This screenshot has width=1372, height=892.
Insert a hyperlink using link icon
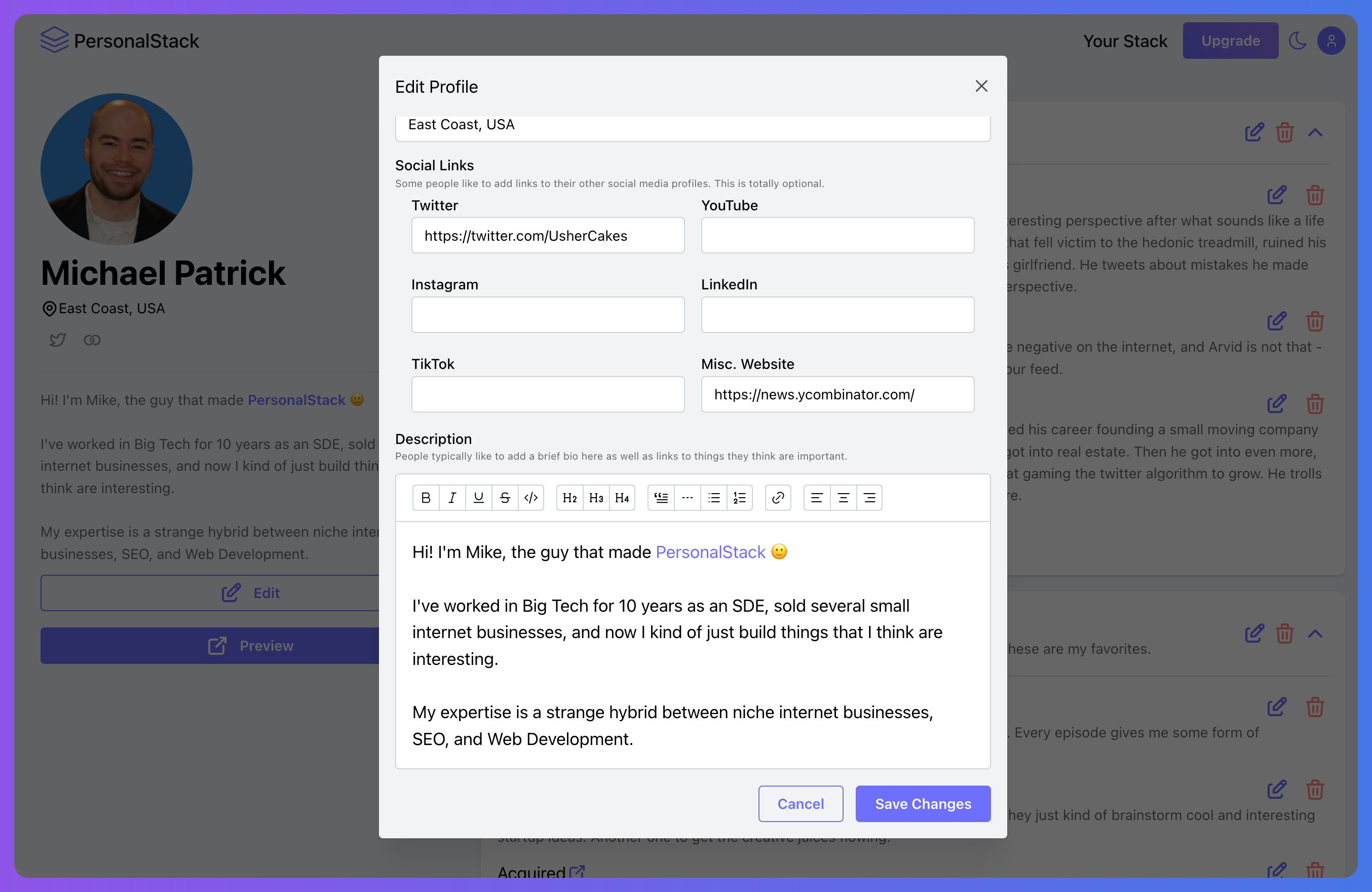tap(778, 498)
